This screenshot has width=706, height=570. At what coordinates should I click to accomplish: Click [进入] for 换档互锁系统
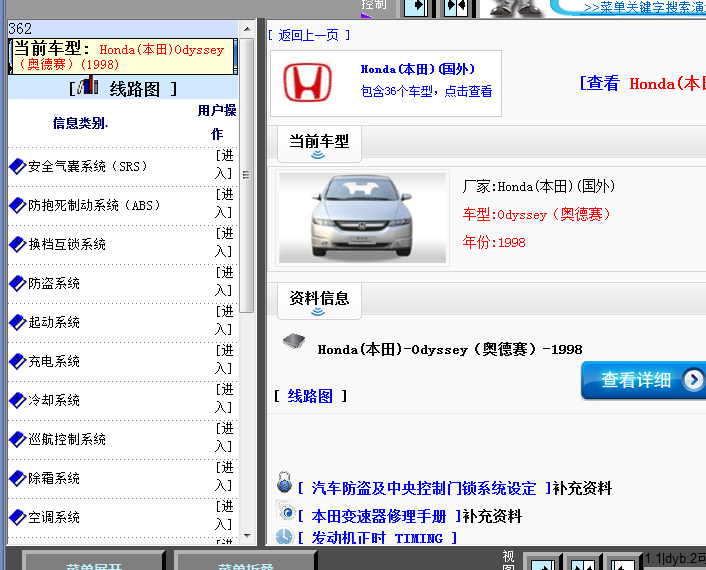tap(224, 242)
